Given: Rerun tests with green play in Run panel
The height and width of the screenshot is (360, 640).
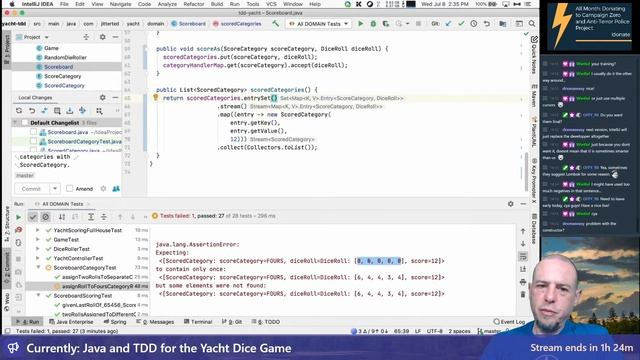Looking at the screenshot, I should click(18, 217).
